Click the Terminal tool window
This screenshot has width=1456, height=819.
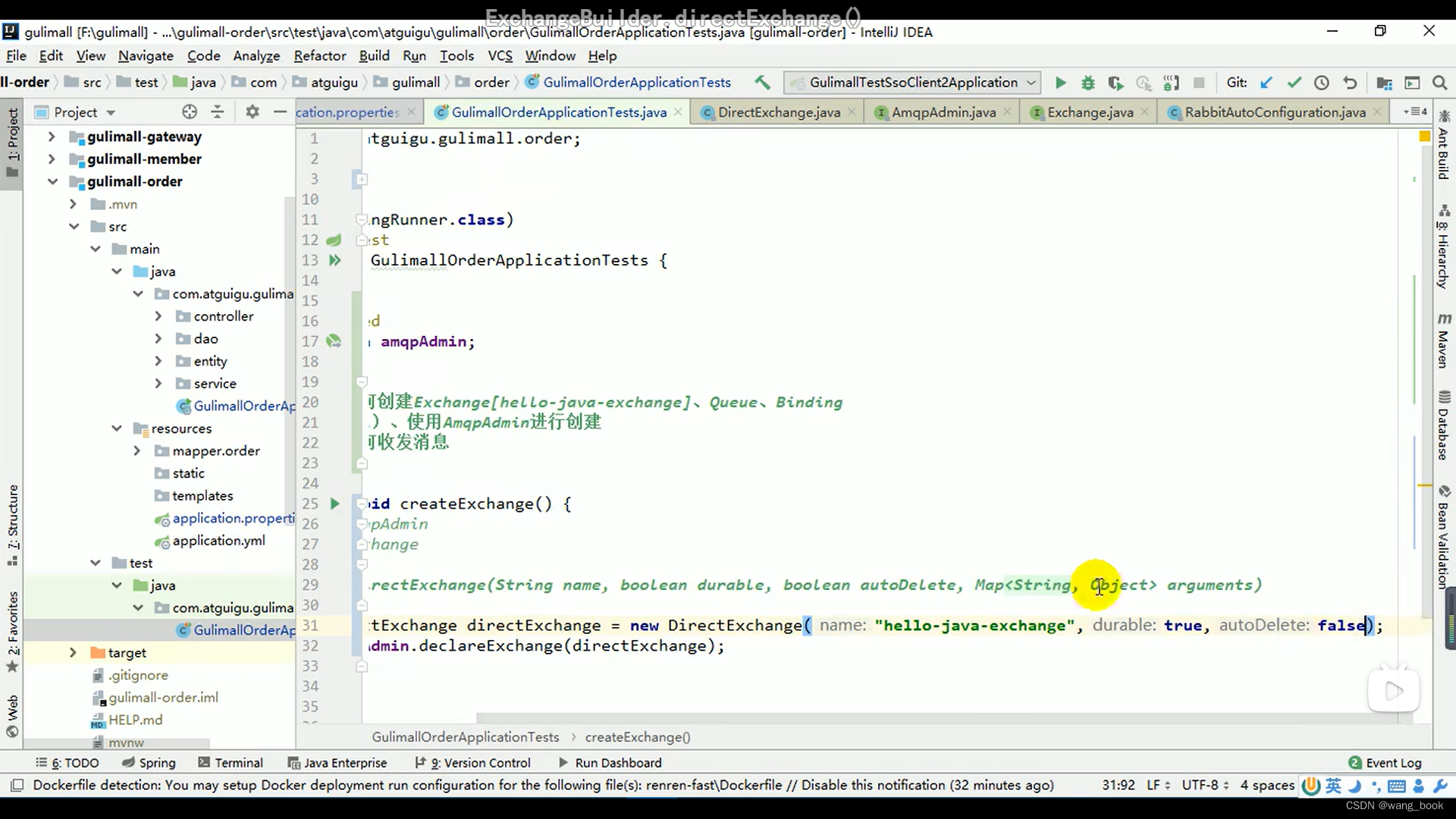pyautogui.click(x=238, y=762)
